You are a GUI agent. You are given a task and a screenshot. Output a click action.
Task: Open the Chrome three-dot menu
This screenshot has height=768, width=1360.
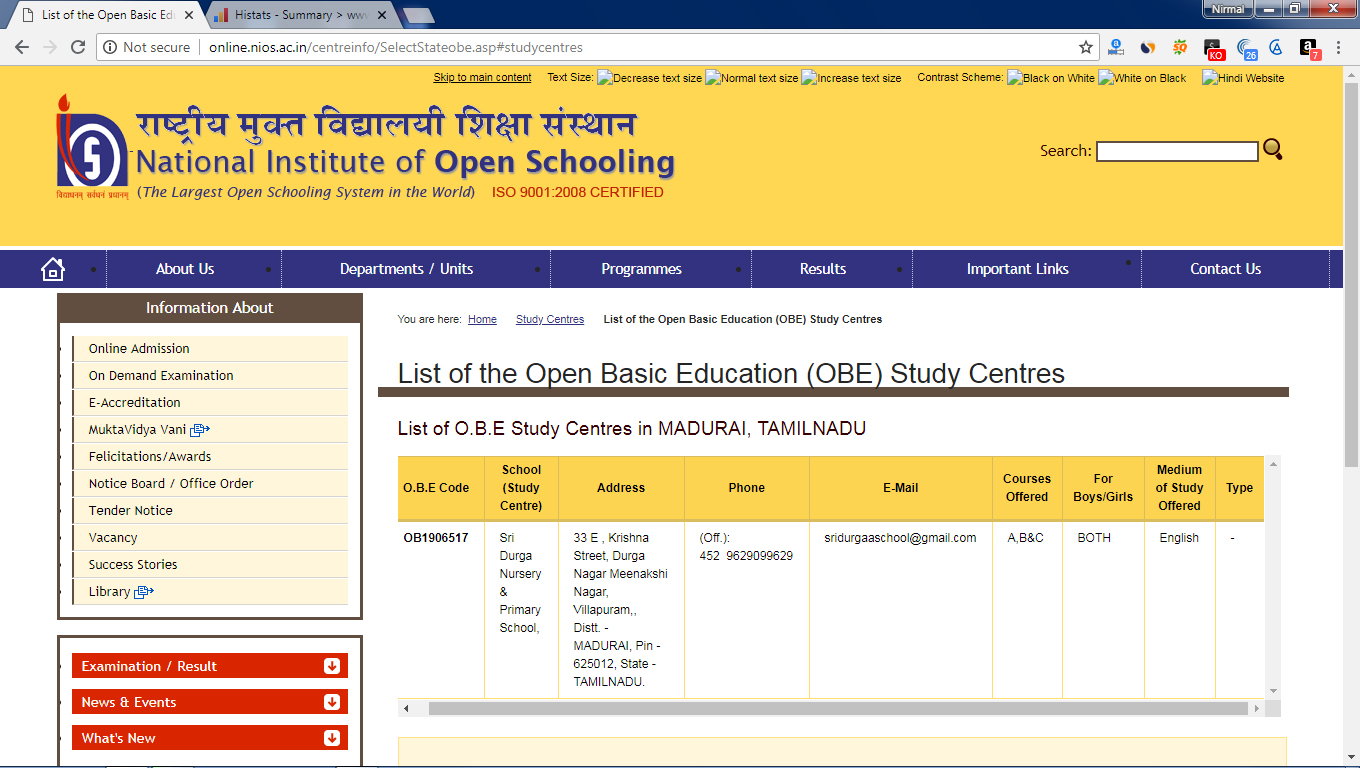pos(1339,47)
